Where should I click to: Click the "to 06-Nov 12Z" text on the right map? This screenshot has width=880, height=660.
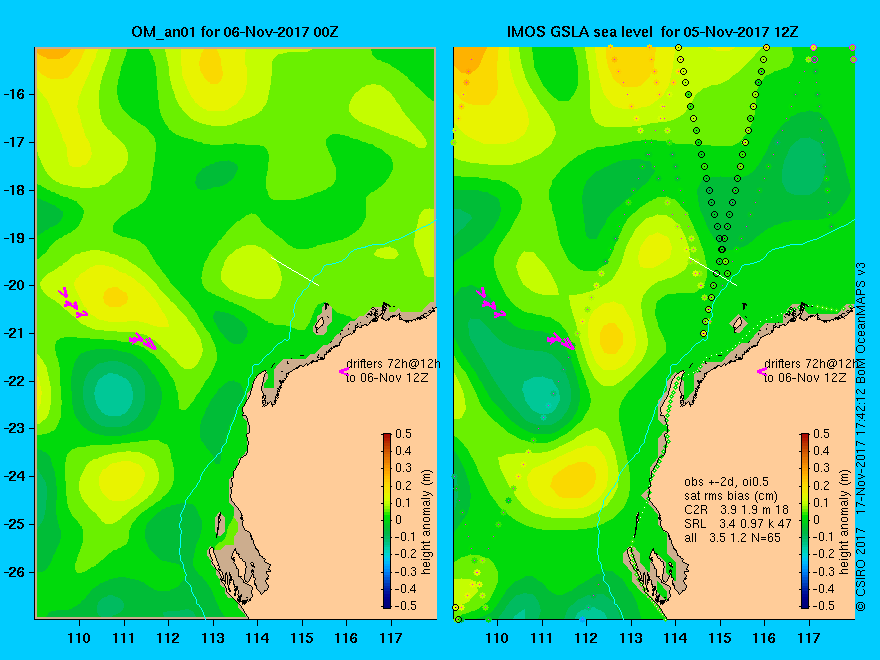coord(805,378)
